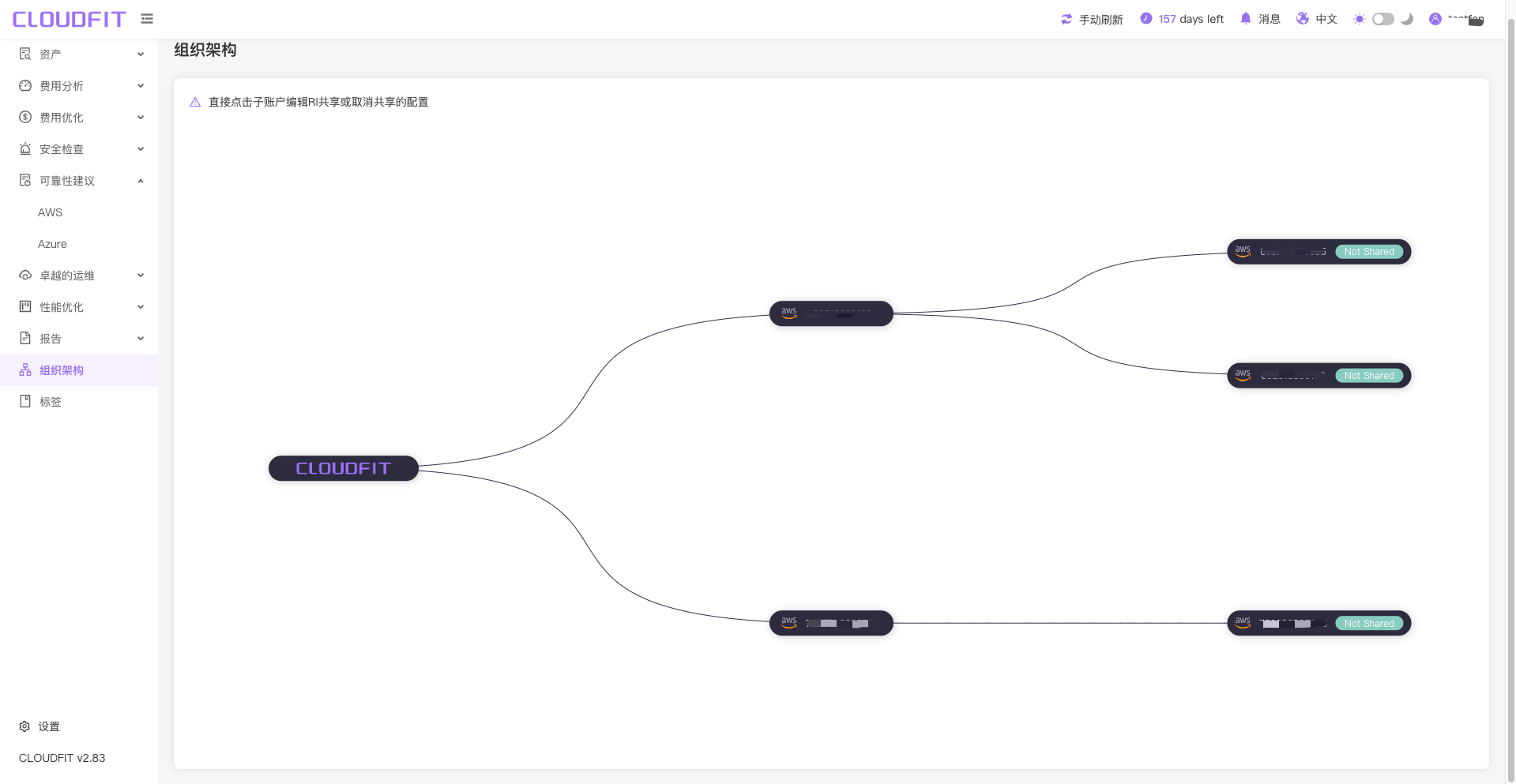The image size is (1516, 784).
Task: Expand the 性能优化 chevron
Action: pyautogui.click(x=141, y=307)
